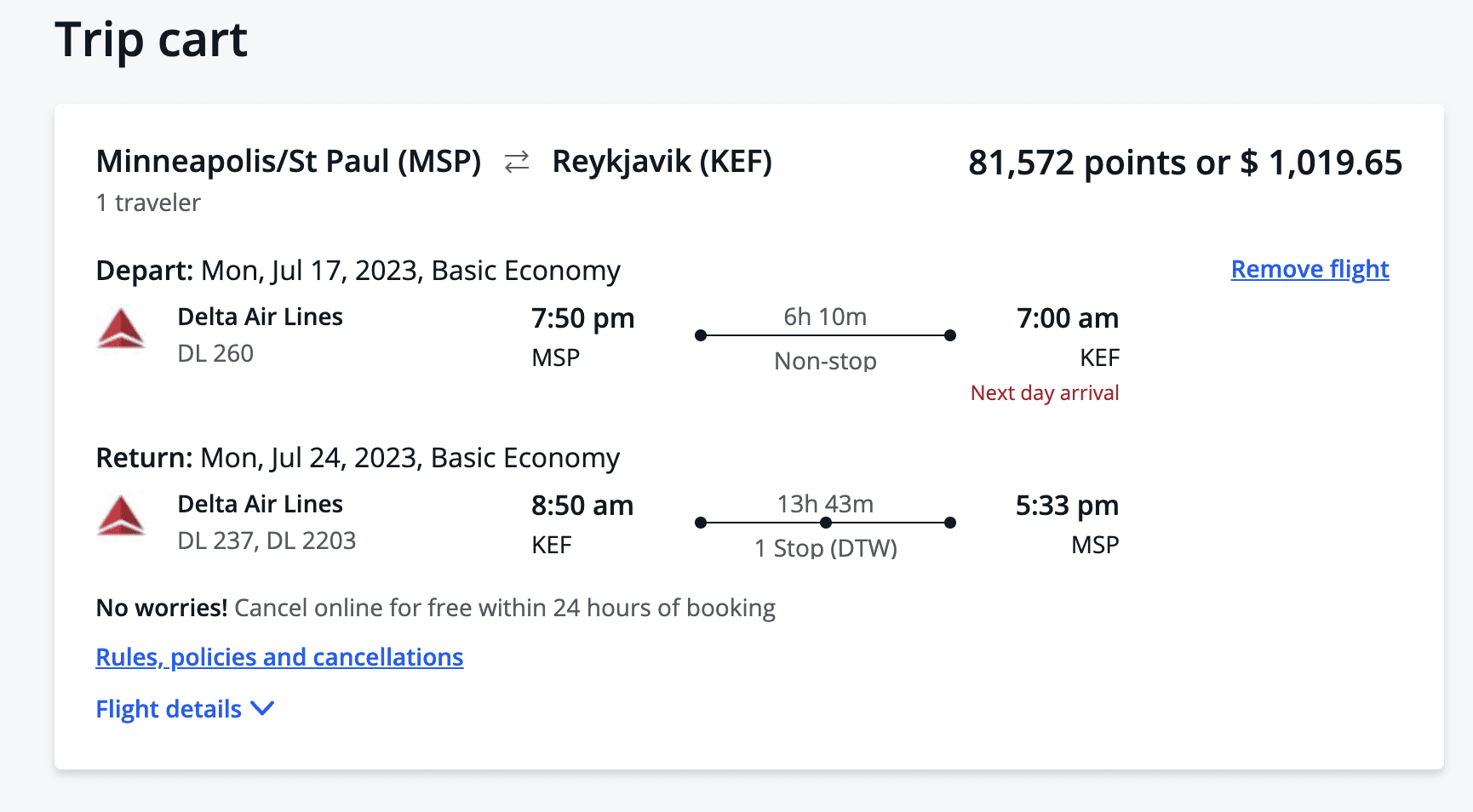Collapse the departure flight timeline dot
Viewport: 1473px width, 812px height.
[700, 335]
